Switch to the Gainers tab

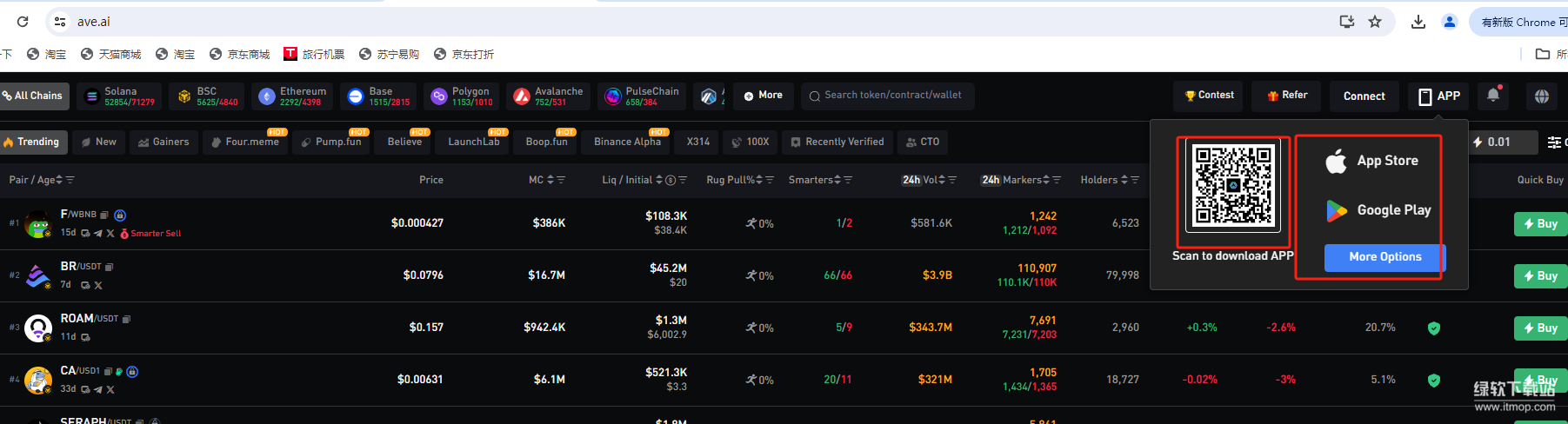[163, 142]
